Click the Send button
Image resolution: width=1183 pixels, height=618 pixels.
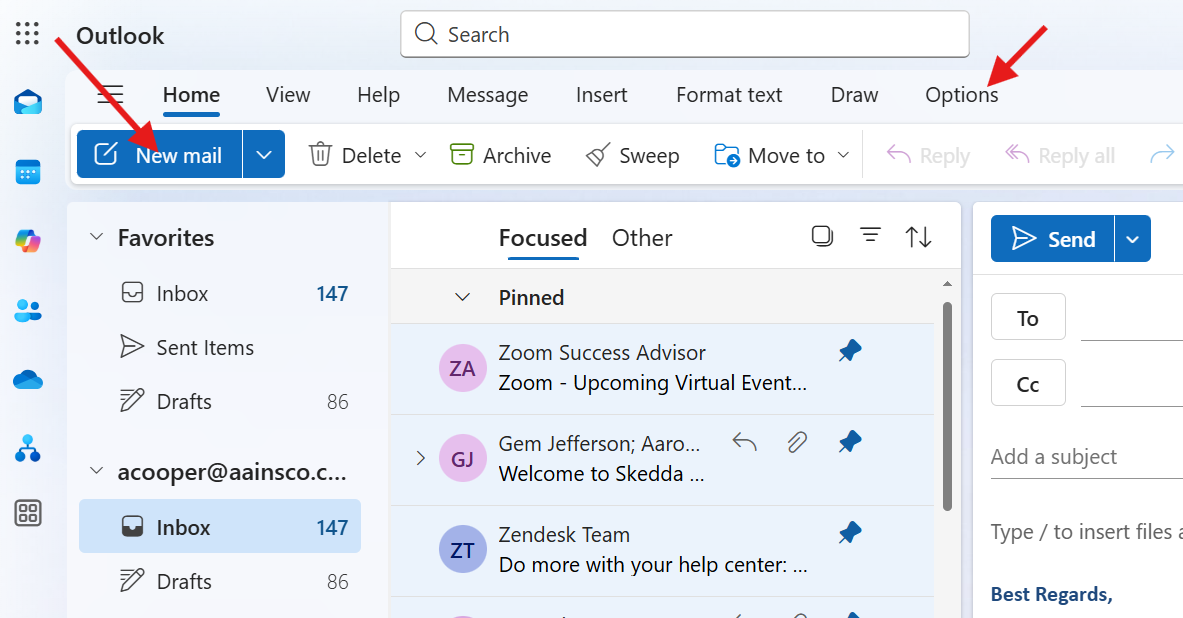pos(1053,239)
